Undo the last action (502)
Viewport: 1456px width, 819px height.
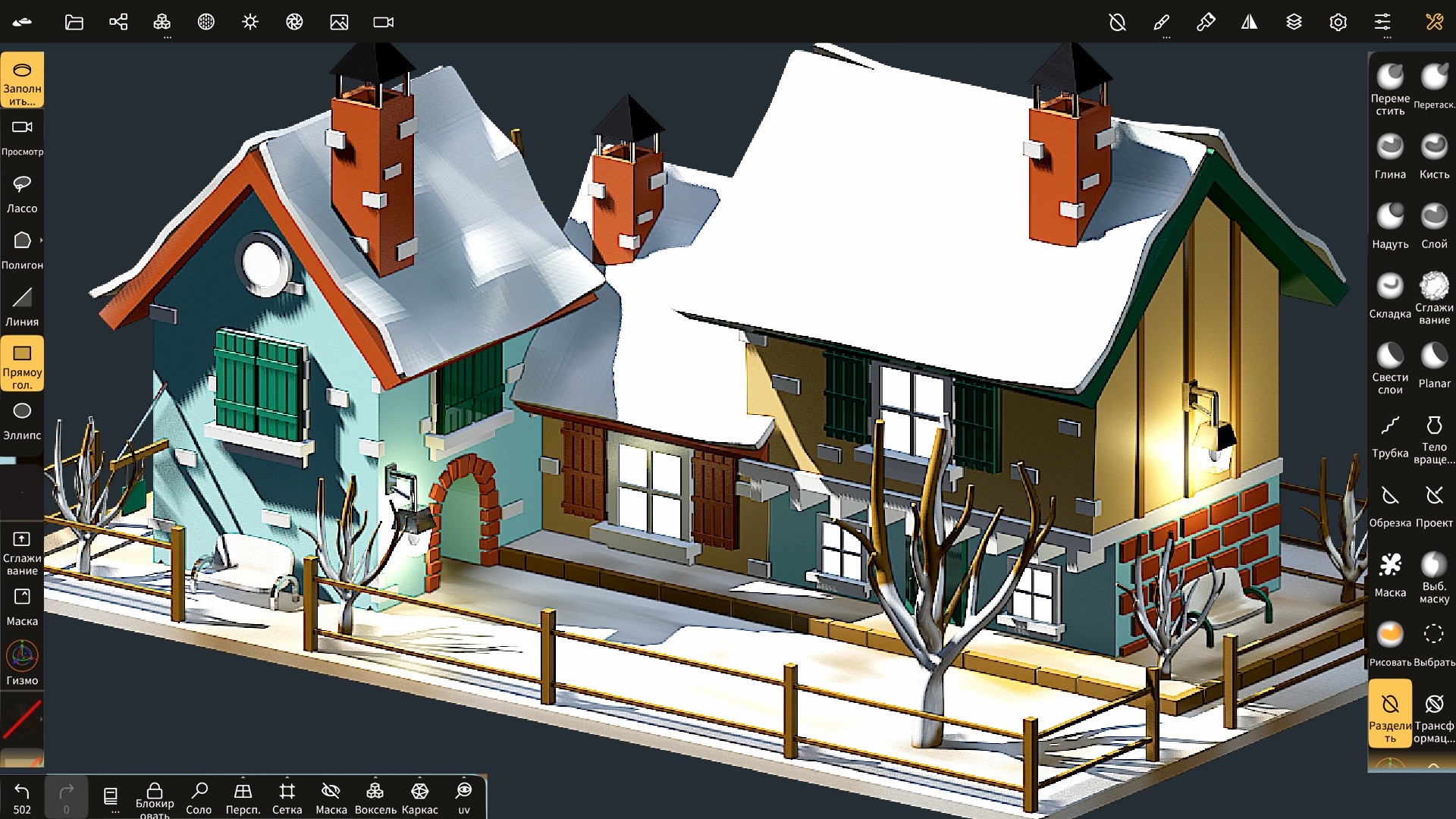coord(22,798)
